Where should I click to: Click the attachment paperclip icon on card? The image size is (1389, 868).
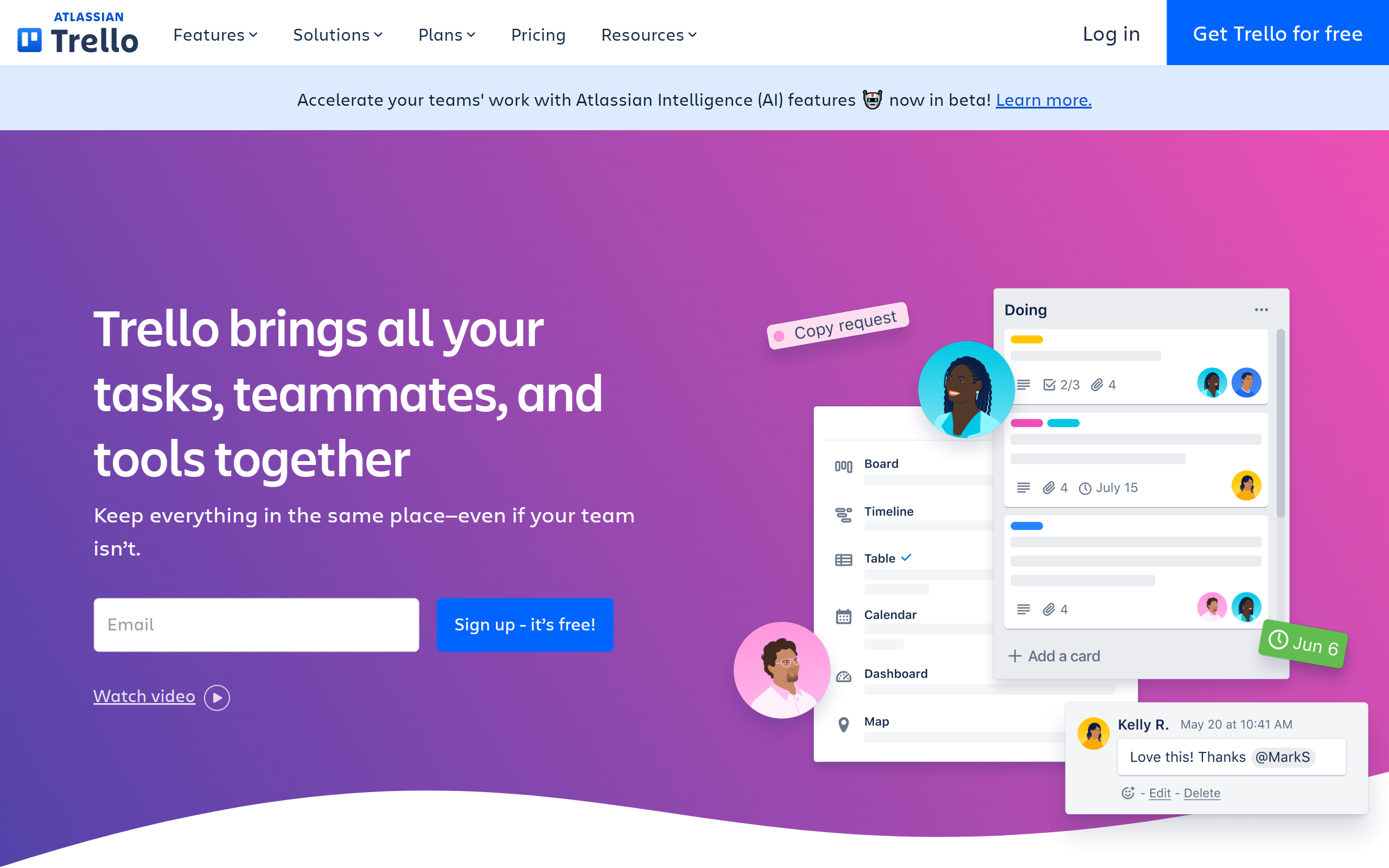1098,384
